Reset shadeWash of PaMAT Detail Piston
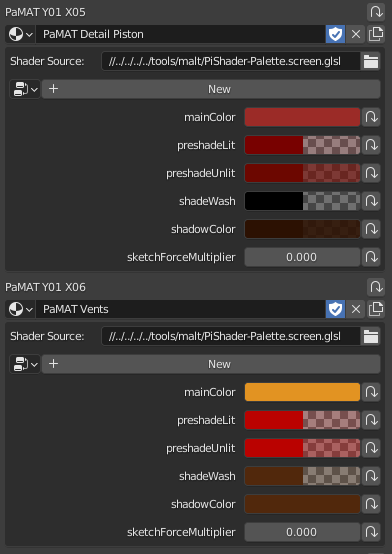 point(371,201)
